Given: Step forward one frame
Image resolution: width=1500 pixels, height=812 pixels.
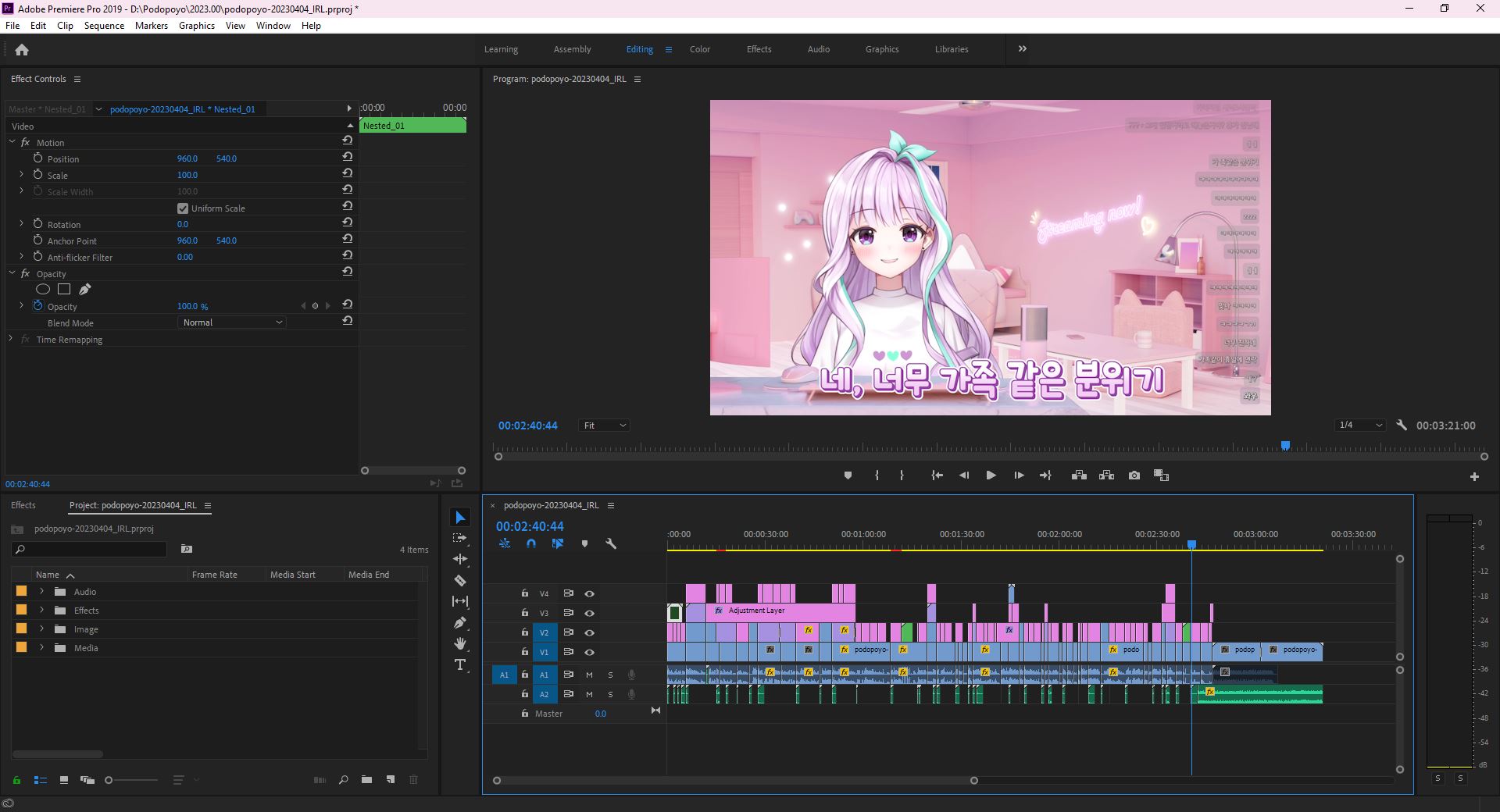Looking at the screenshot, I should click(x=1019, y=475).
